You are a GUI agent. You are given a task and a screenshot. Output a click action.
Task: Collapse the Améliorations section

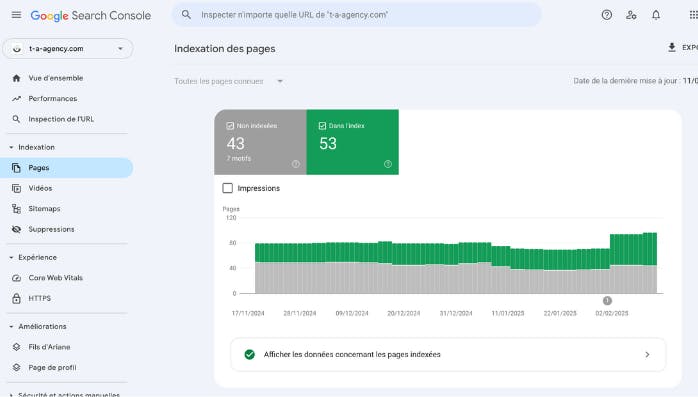pyautogui.click(x=11, y=326)
